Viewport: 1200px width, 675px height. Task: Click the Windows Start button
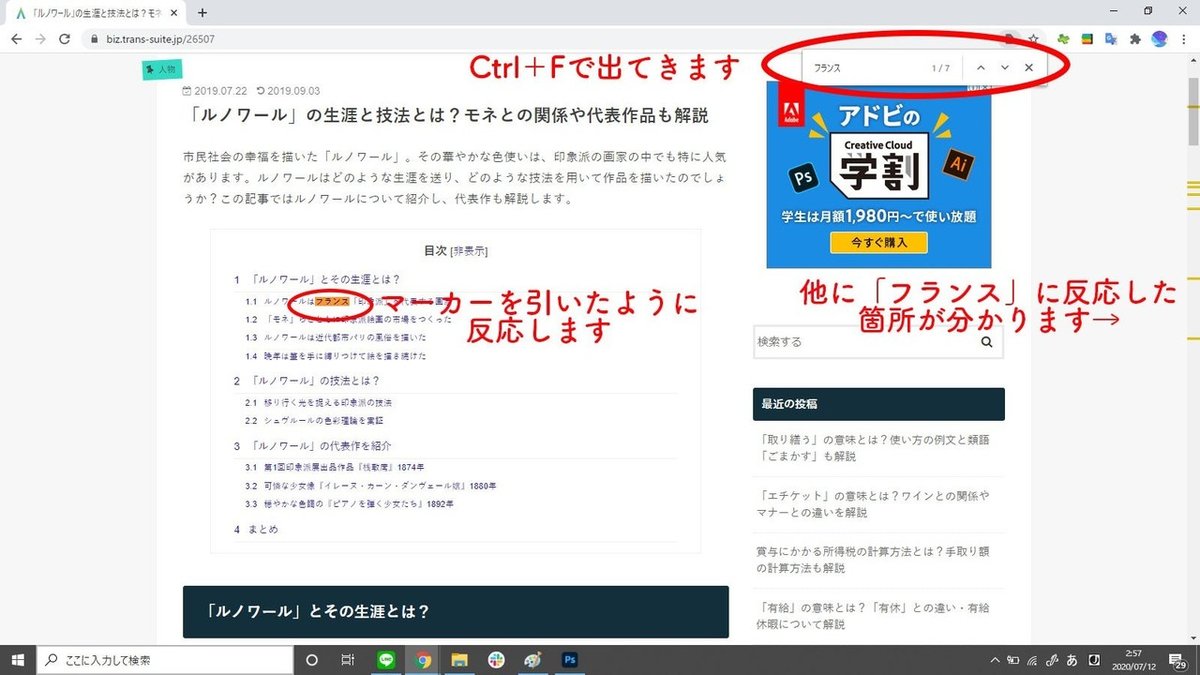pos(19,660)
